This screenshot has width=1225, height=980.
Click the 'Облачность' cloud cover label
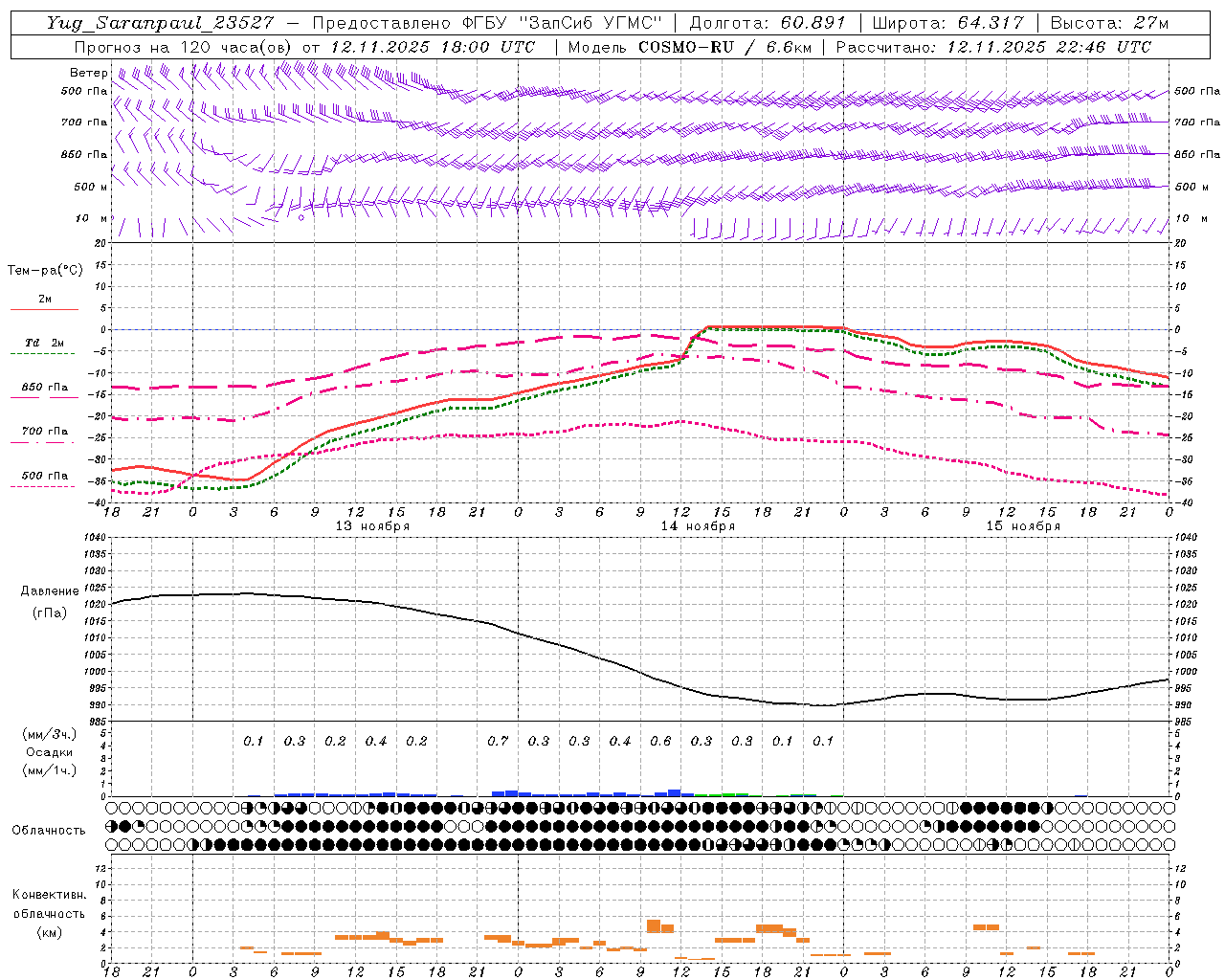[x=49, y=831]
